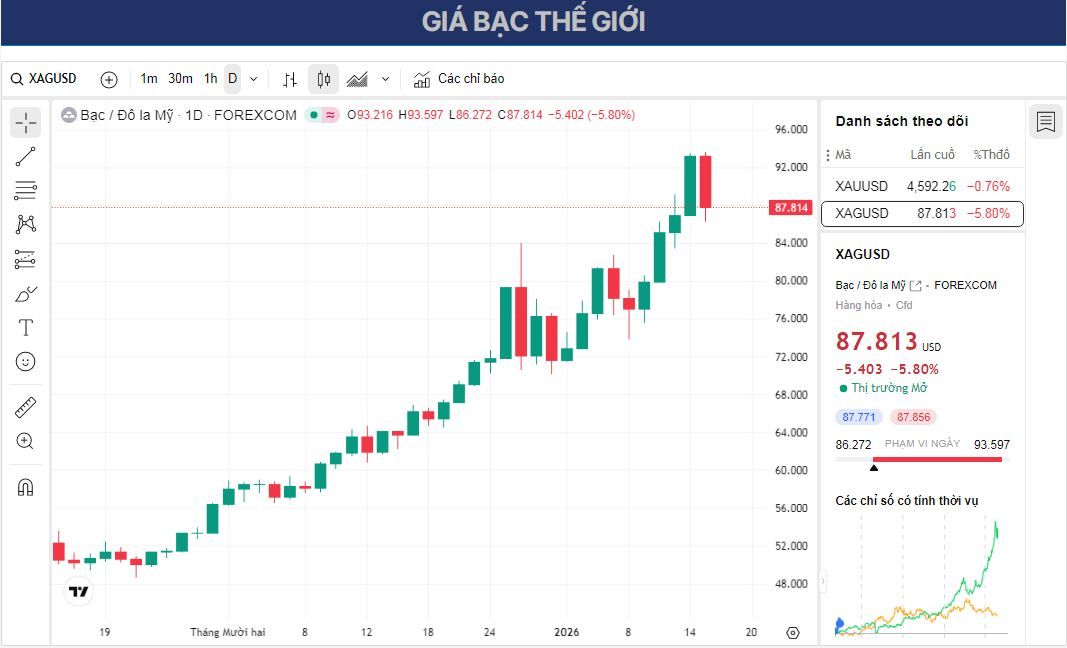1067x648 pixels.
Task: Select the crosshair tool
Action: [25, 122]
